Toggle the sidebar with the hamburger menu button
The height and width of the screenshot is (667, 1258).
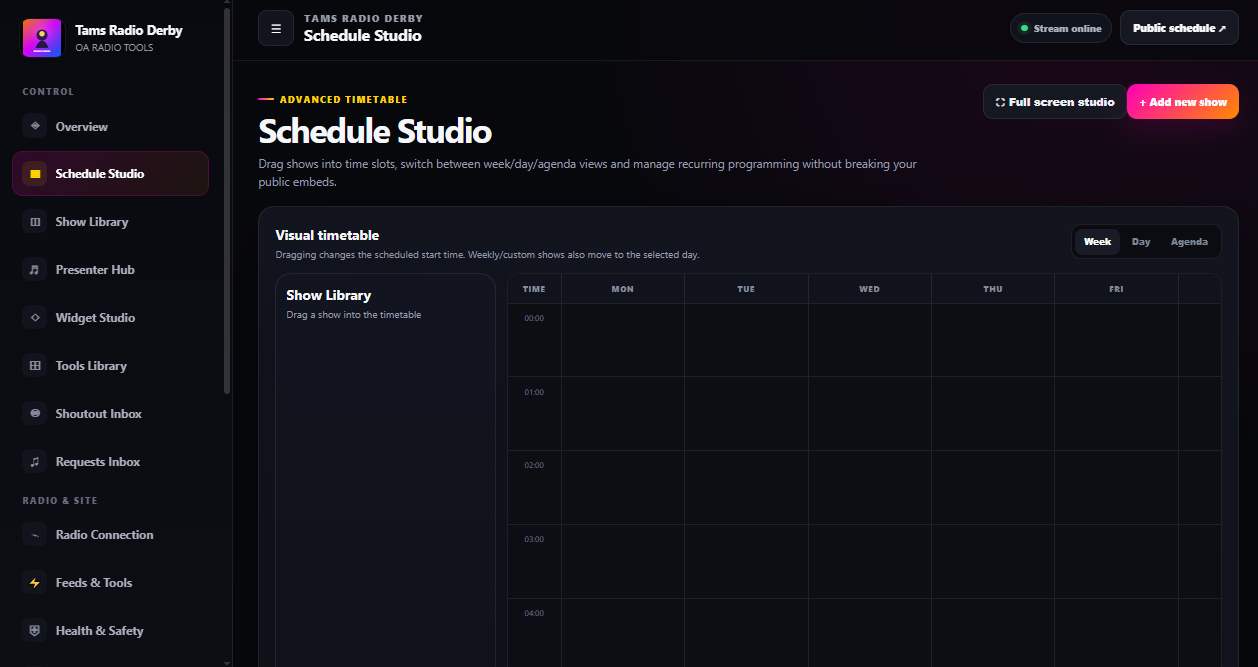[276, 28]
